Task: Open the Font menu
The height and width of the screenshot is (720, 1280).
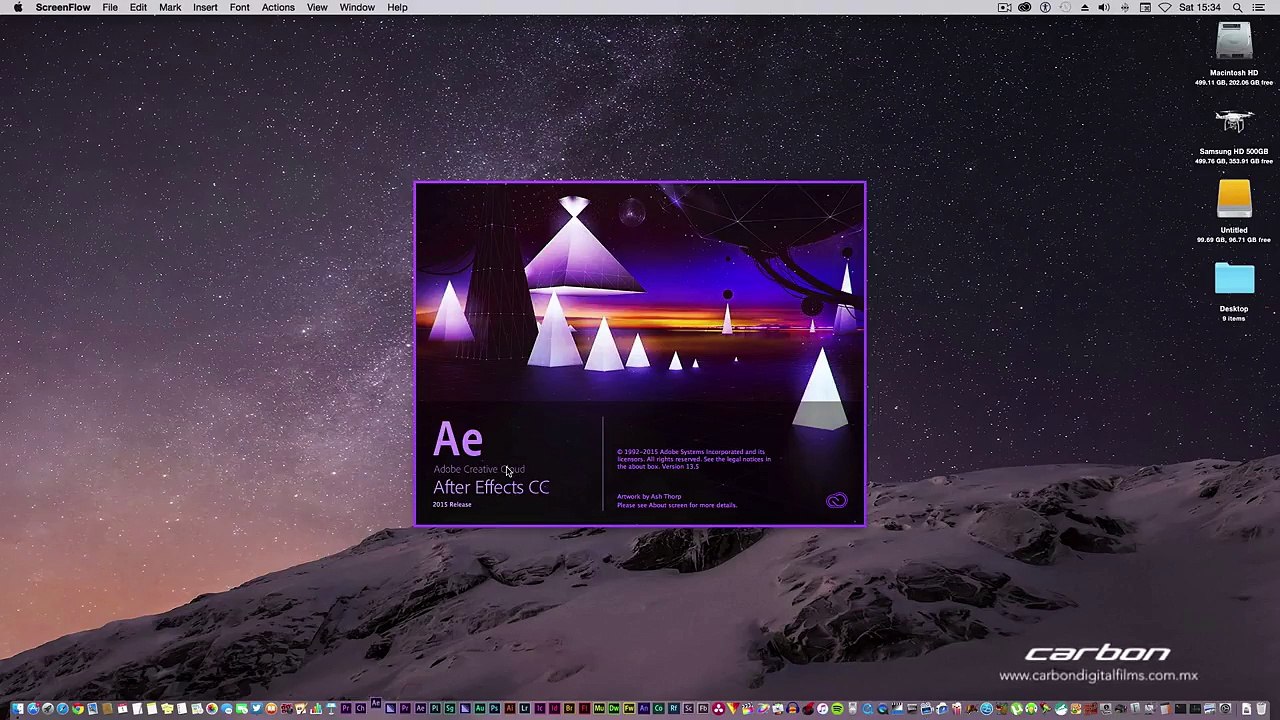Action: coord(239,7)
